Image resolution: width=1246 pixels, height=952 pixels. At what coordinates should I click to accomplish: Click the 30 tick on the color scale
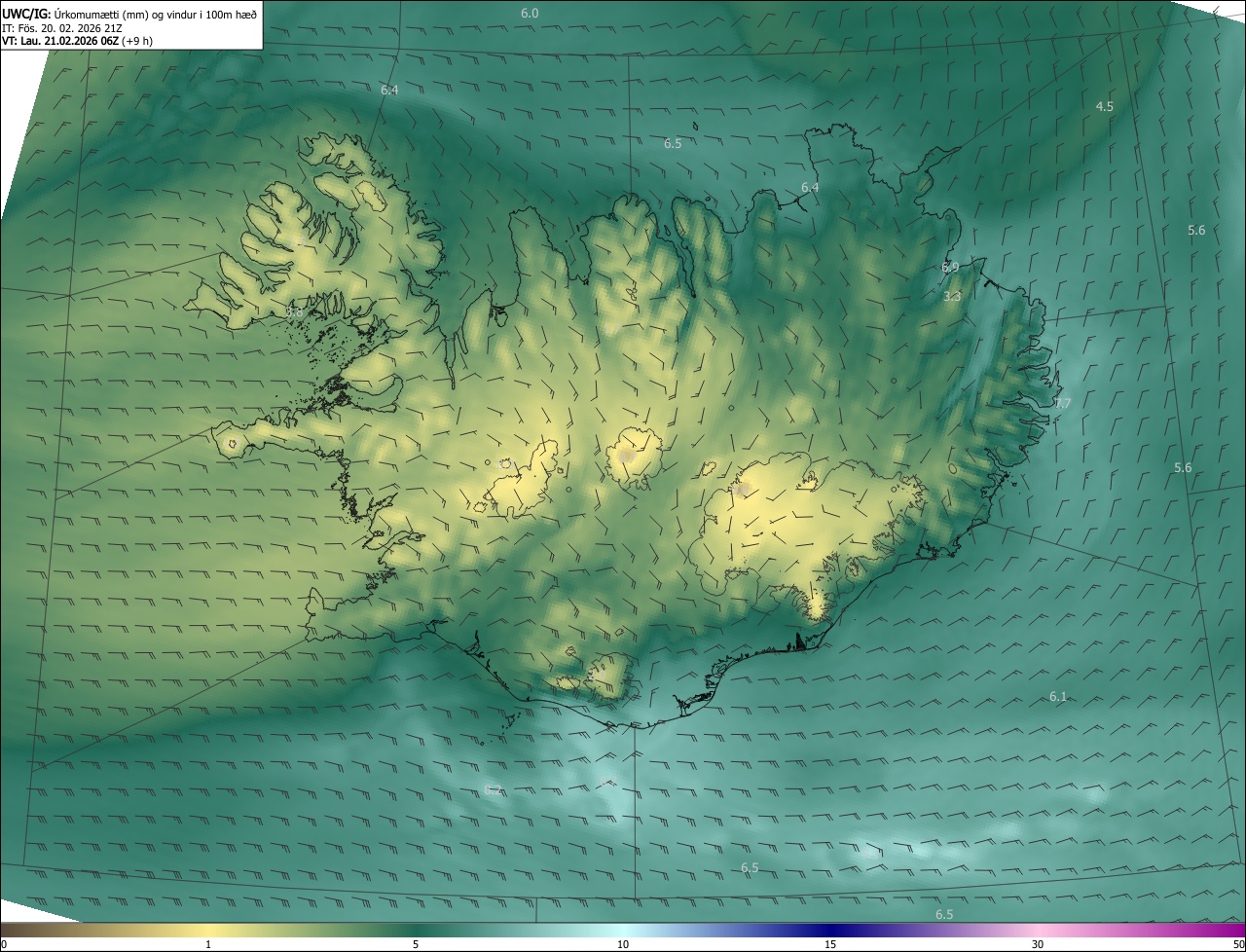(1038, 944)
